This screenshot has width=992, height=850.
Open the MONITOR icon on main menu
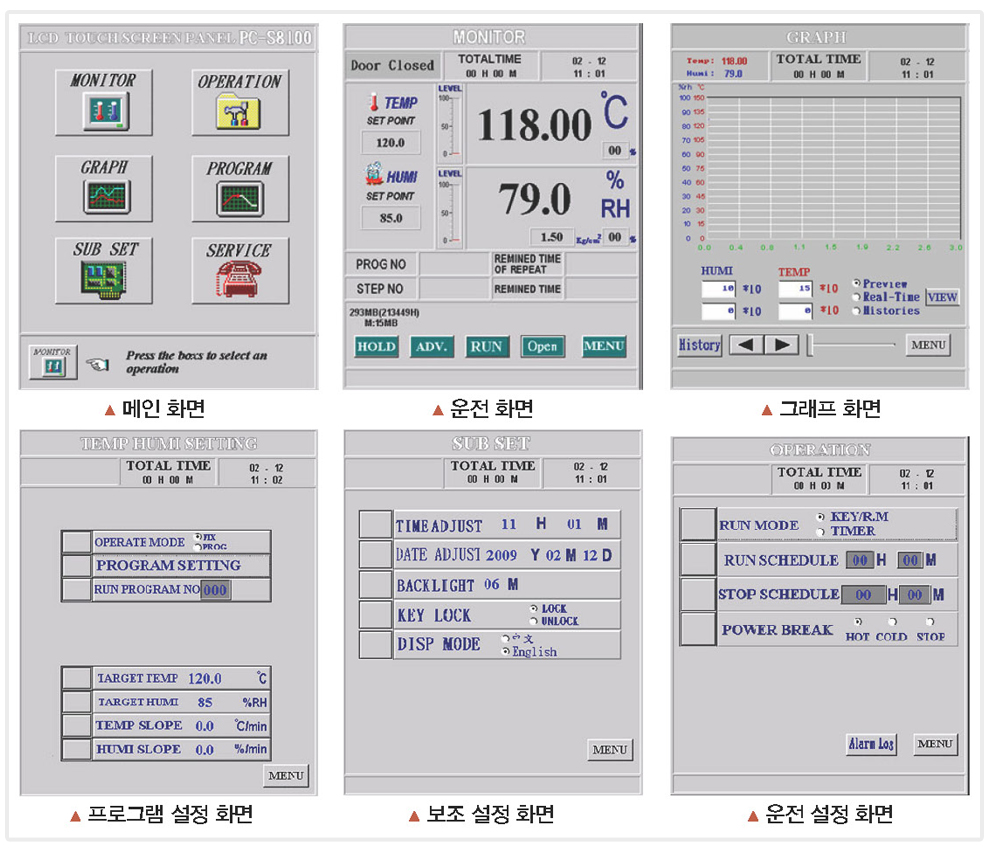[105, 111]
